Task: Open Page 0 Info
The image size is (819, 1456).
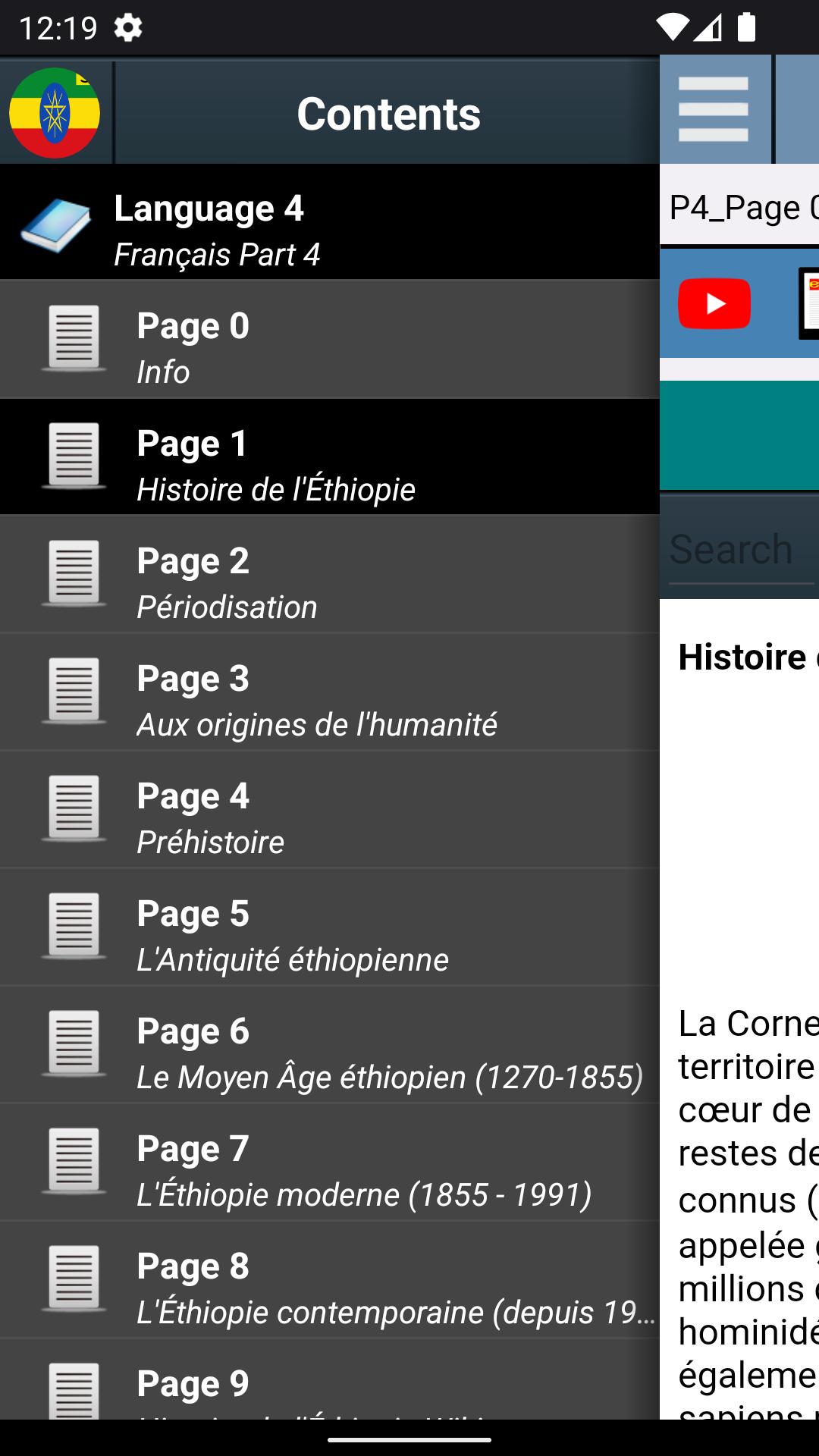Action: (330, 340)
